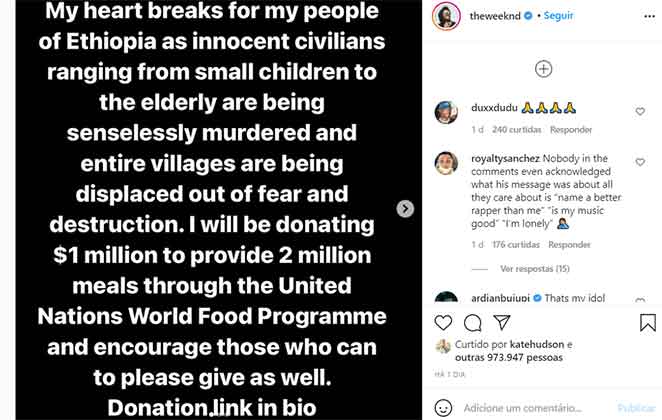This screenshot has width=662, height=420.
Task: Click the comment speech bubble icon
Action: click(474, 323)
